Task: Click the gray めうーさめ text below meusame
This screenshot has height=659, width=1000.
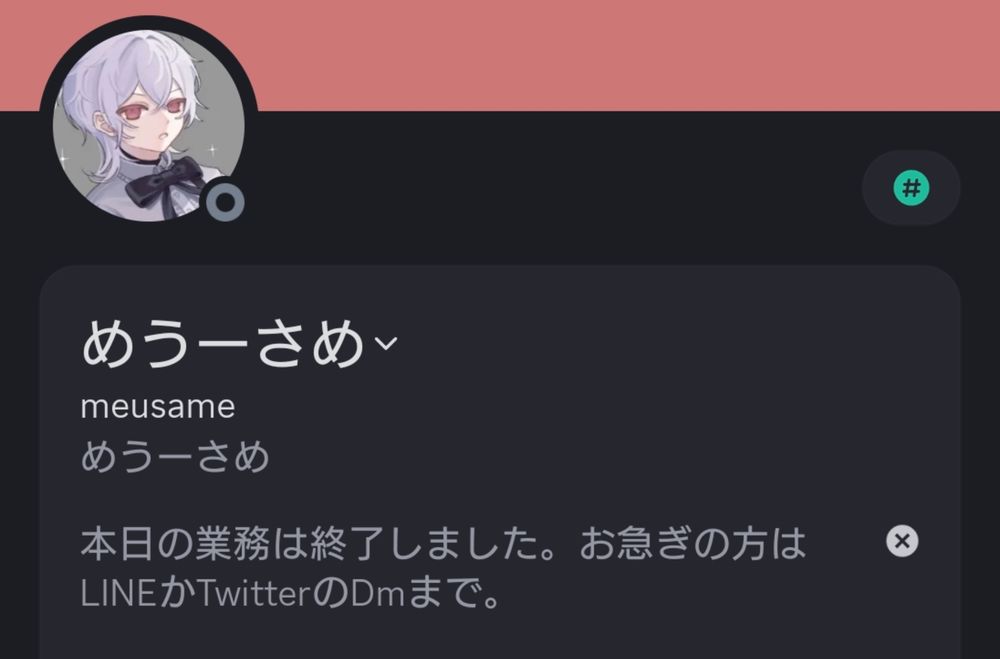Action: pos(175,457)
